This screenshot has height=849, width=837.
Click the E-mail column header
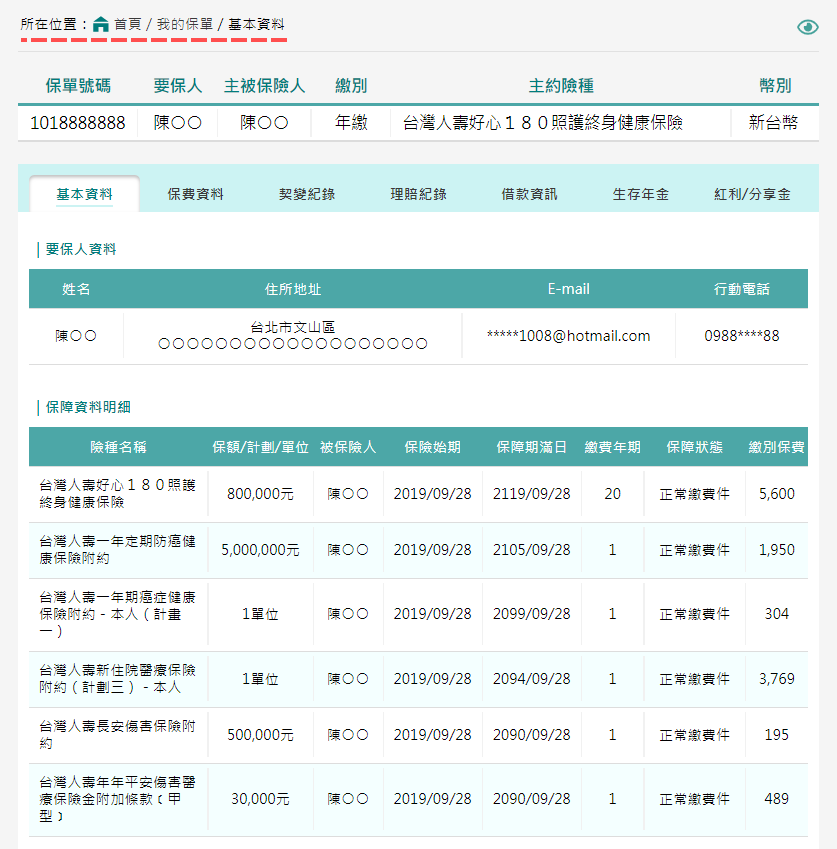[568, 289]
